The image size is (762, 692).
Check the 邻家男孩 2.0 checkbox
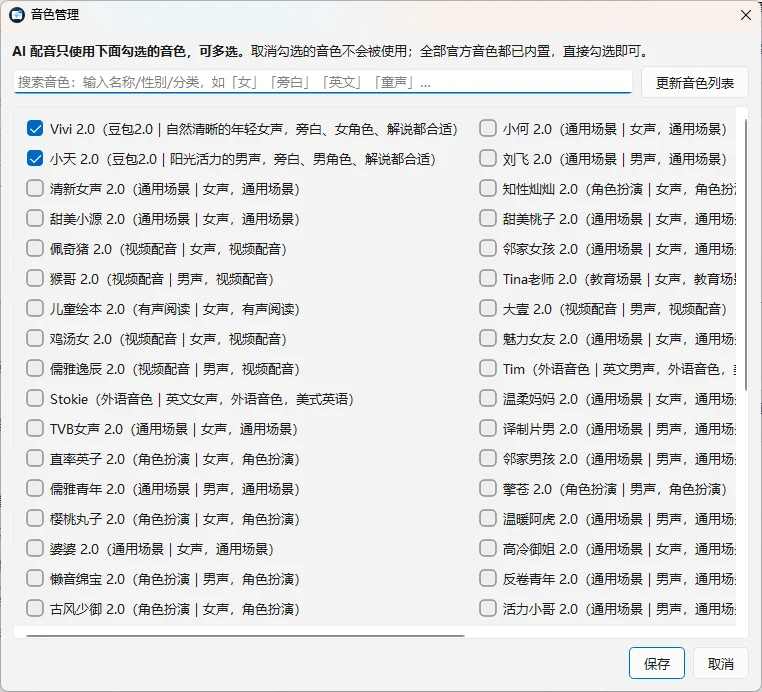487,459
